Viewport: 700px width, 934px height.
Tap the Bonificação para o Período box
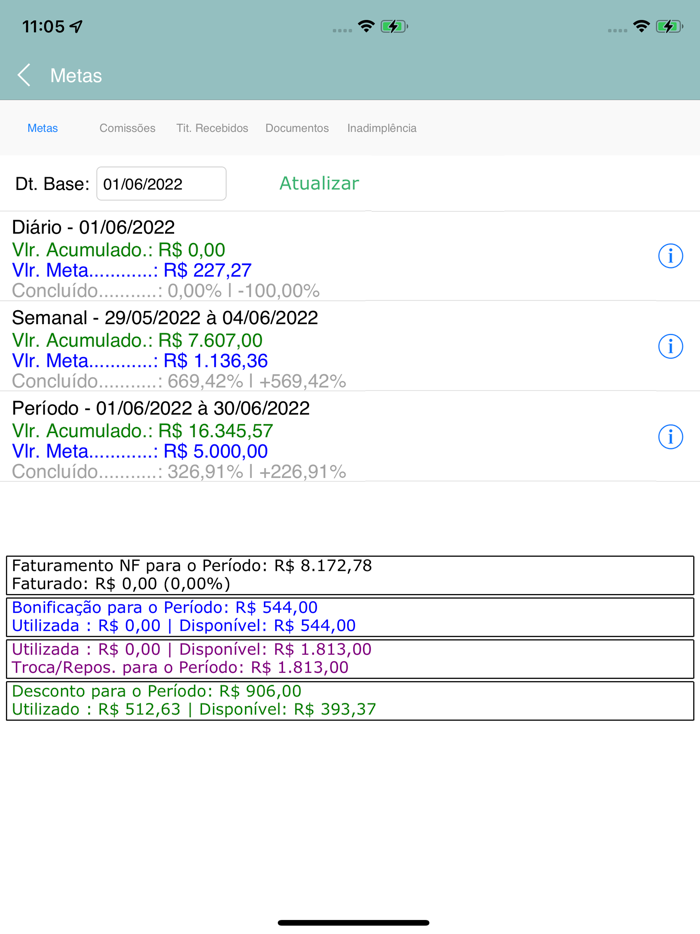pyautogui.click(x=350, y=617)
